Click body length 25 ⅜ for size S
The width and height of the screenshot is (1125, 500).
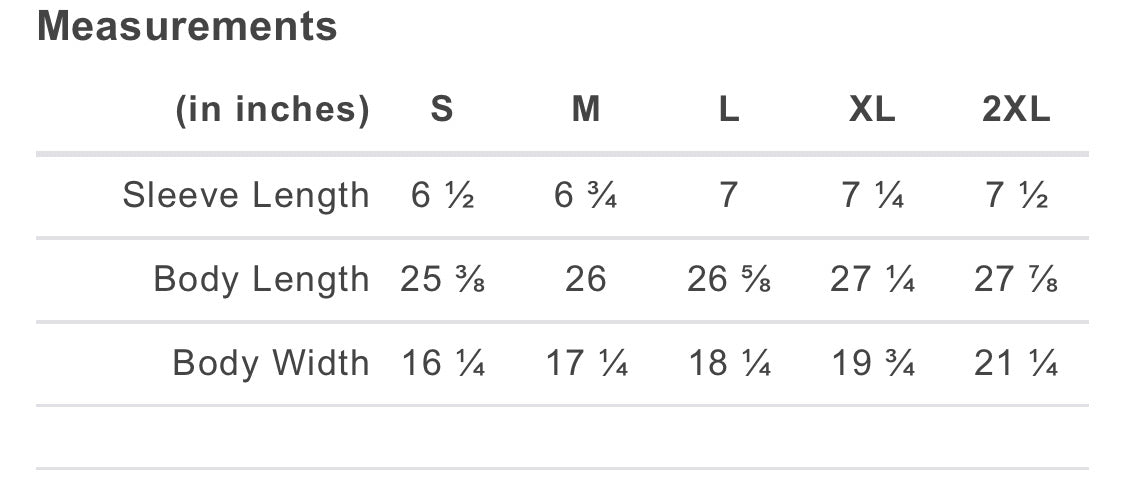coord(442,279)
